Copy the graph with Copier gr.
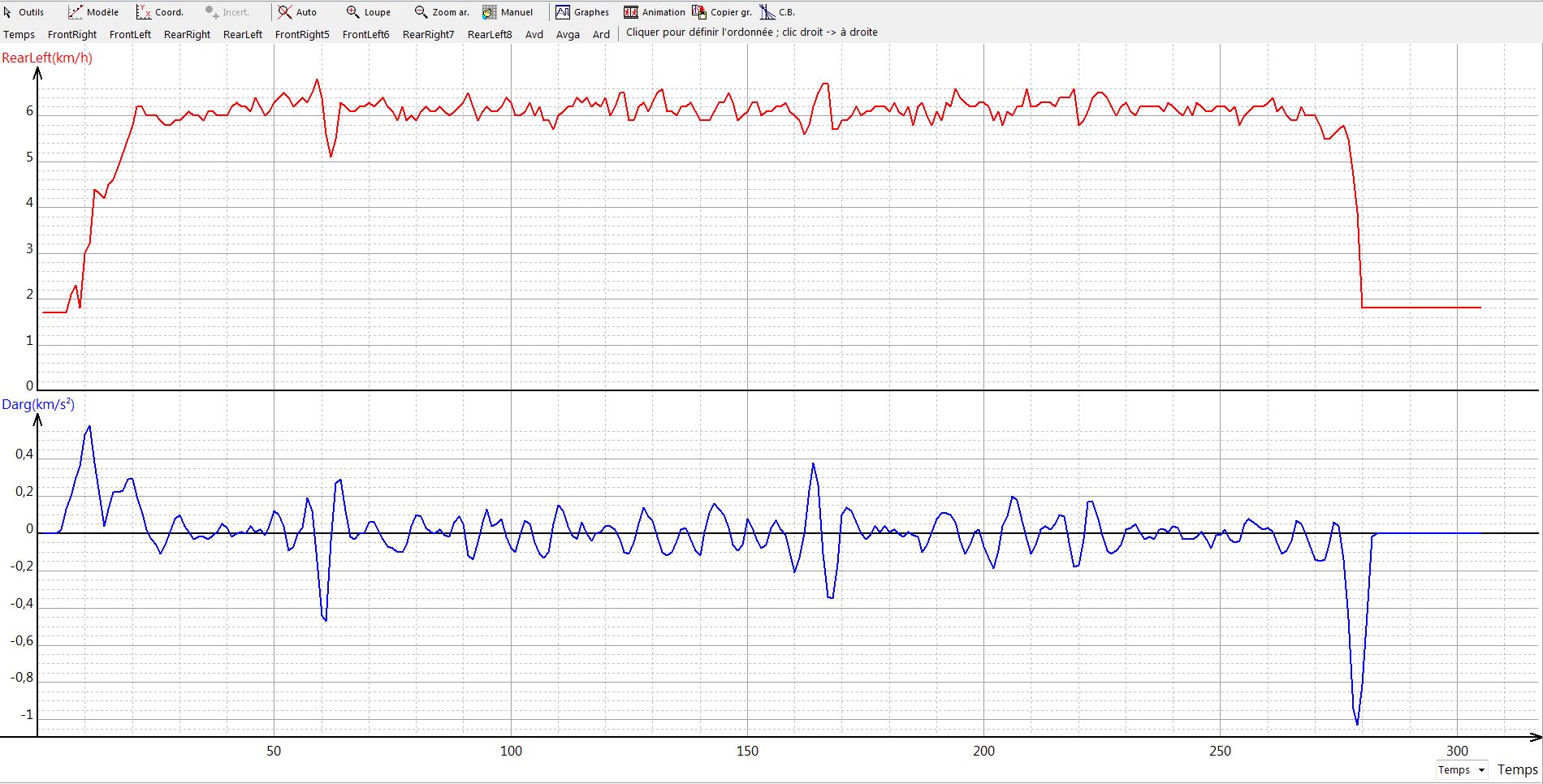The image size is (1543, 784). [x=722, y=12]
